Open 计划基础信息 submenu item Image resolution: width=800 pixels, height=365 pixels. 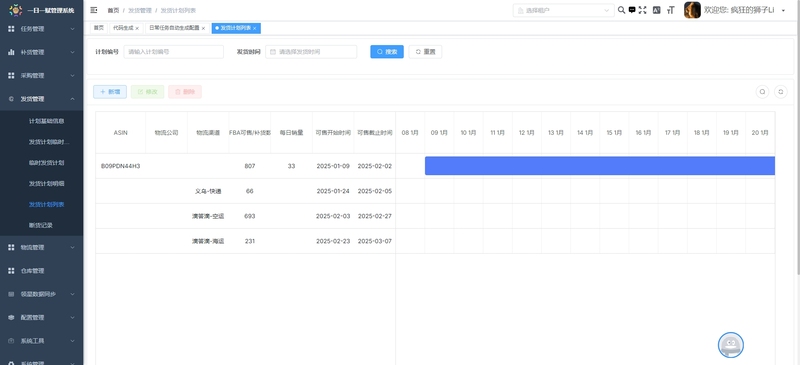click(x=46, y=121)
